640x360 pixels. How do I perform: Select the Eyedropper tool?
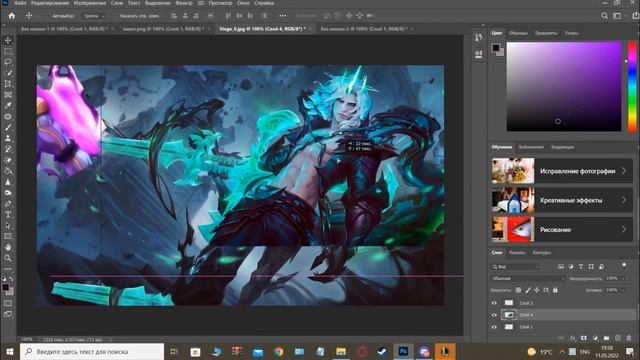pyautogui.click(x=8, y=106)
